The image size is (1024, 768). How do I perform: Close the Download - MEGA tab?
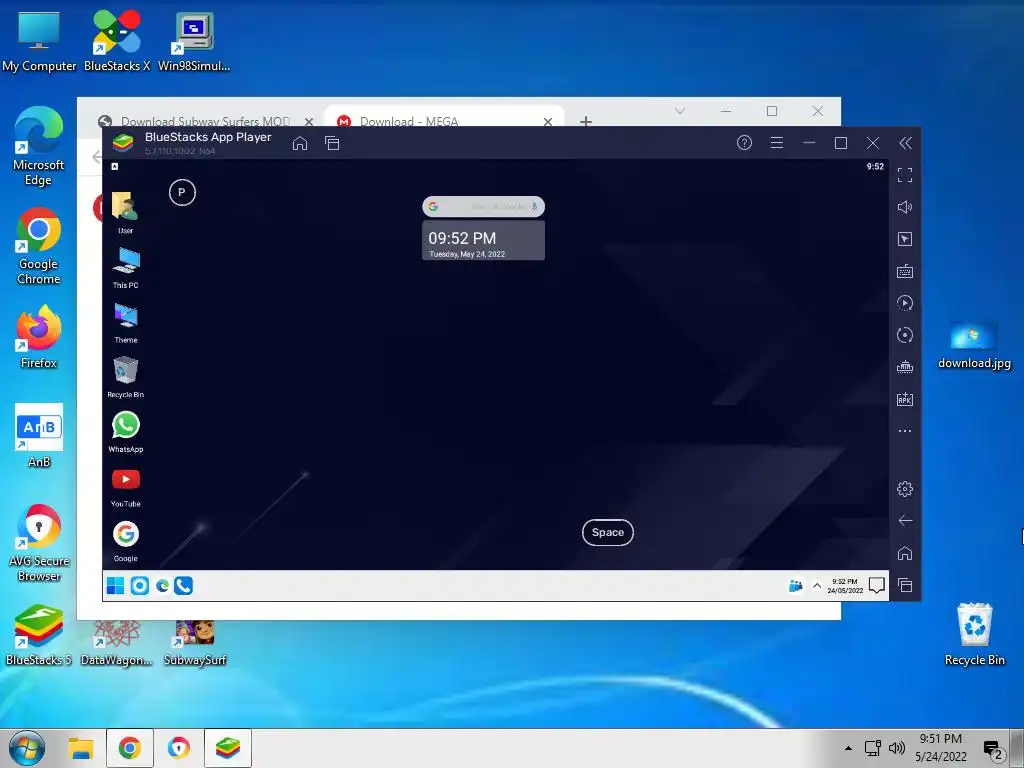coord(548,121)
